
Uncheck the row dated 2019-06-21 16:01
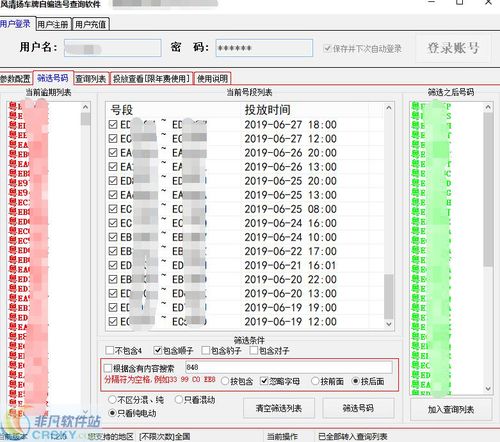[113, 265]
